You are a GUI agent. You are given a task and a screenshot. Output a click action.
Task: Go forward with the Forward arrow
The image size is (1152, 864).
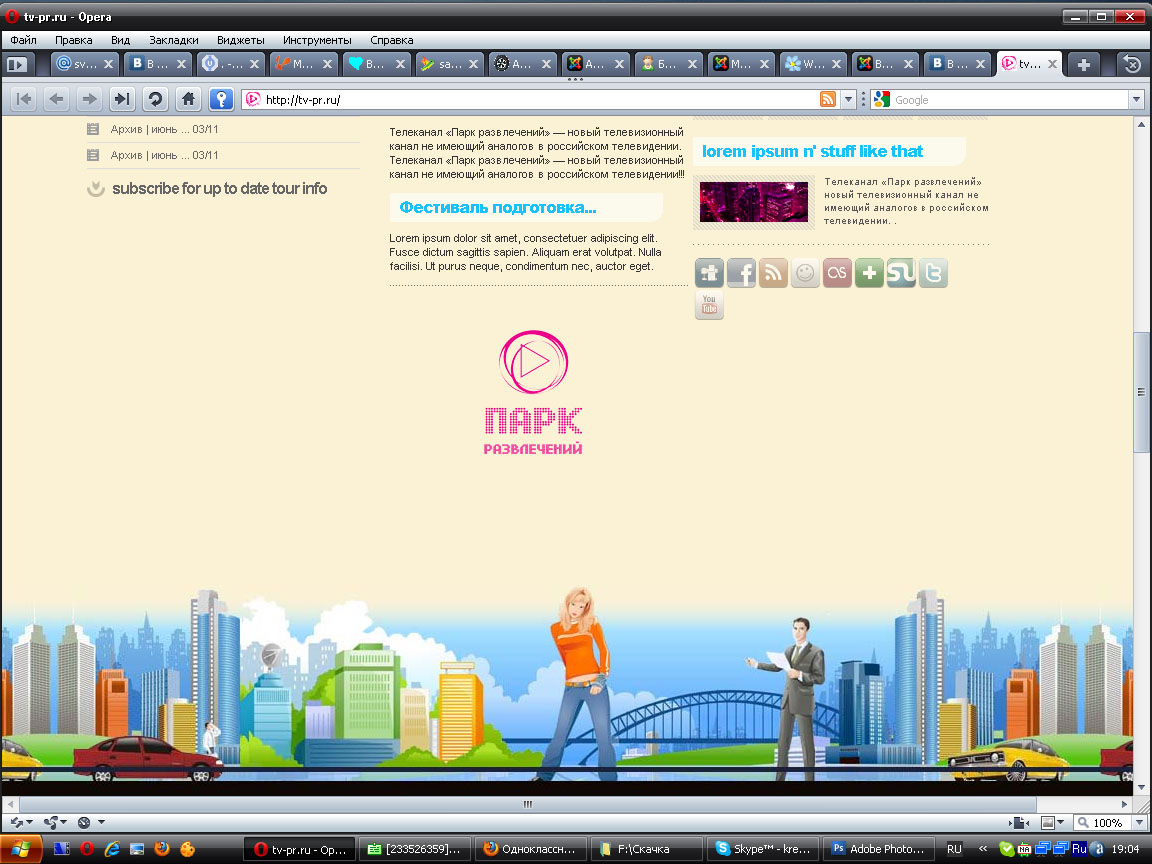(x=89, y=98)
